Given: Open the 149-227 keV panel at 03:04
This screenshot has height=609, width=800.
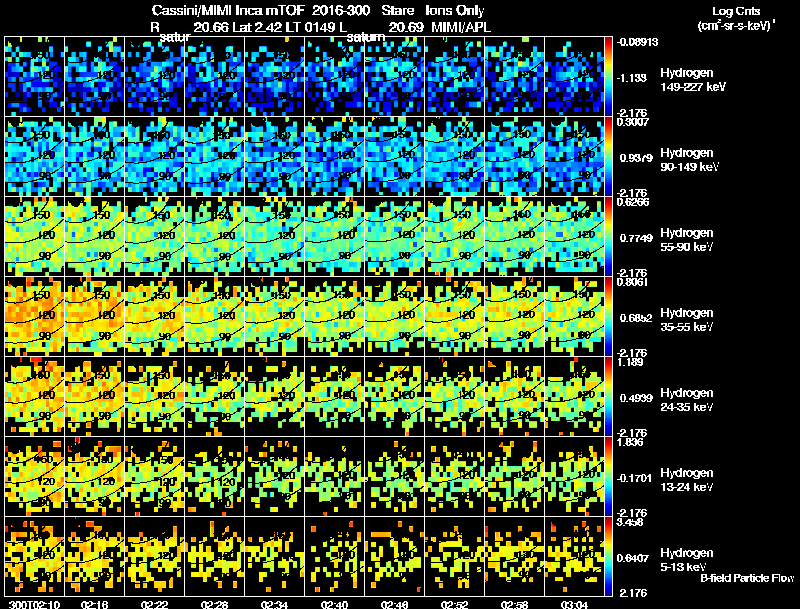Looking at the screenshot, I should [574, 77].
